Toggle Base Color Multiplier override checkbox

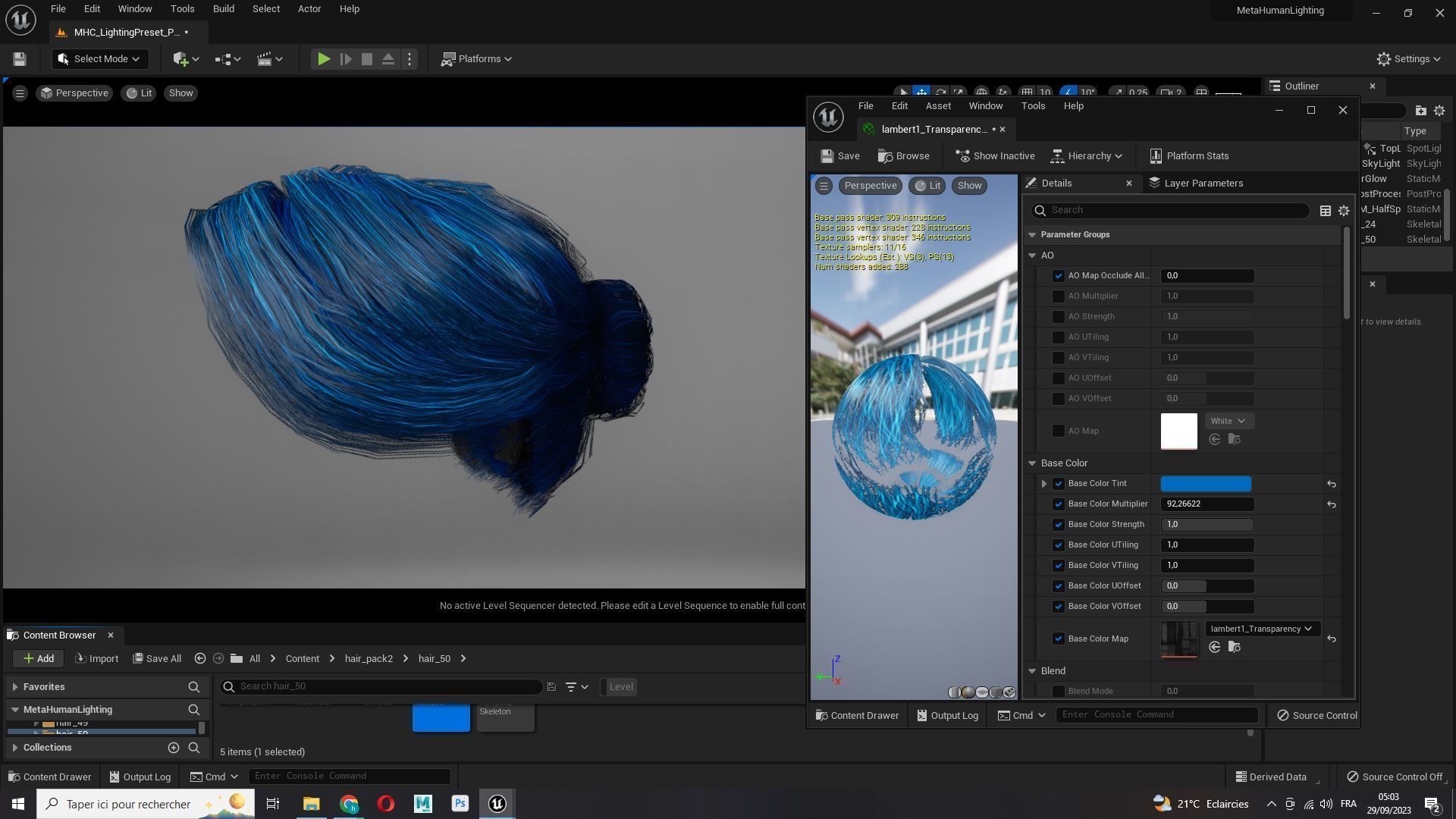click(x=1059, y=504)
